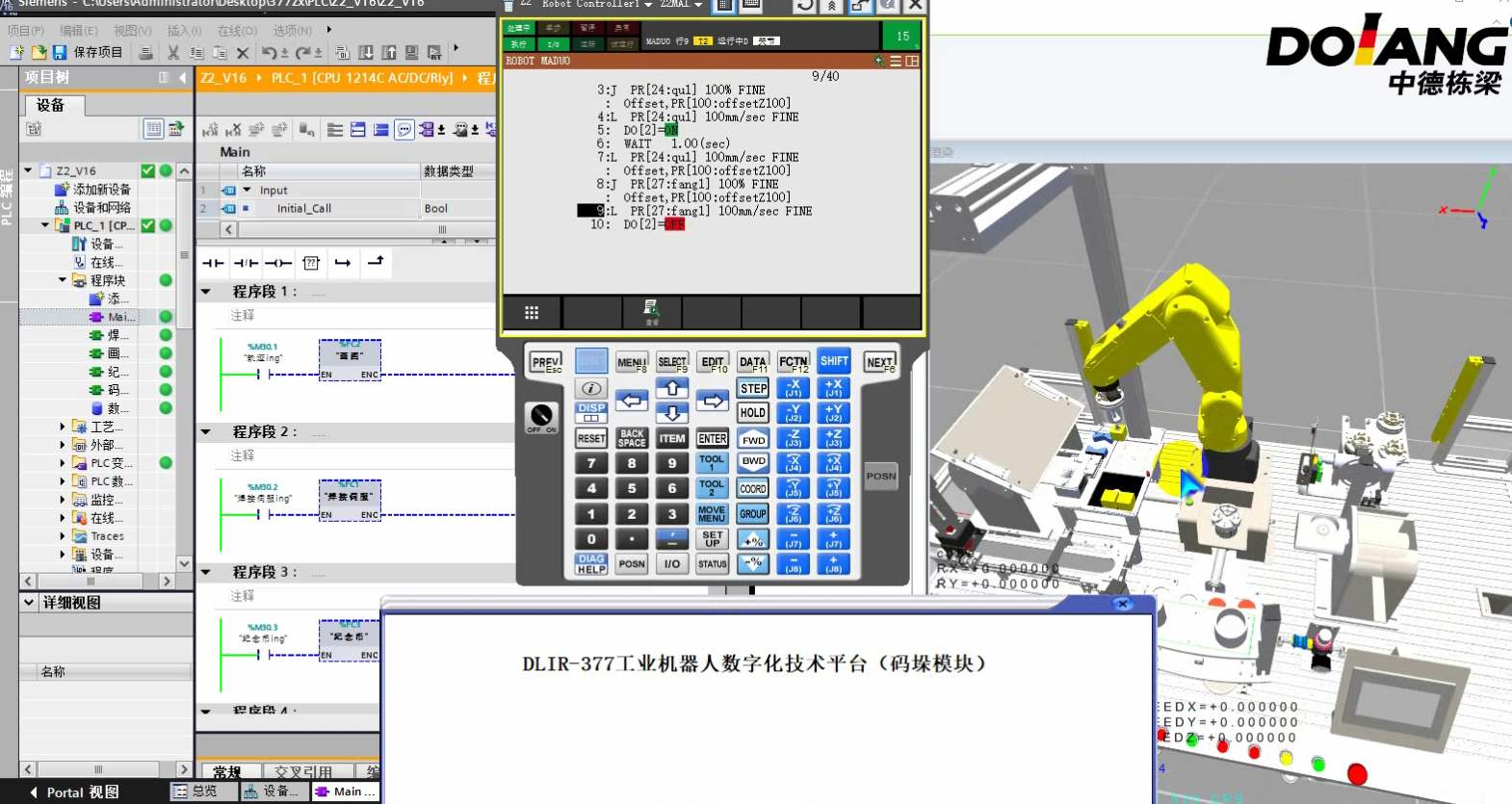
Task: Click the ENTER key on pendant
Action: click(713, 438)
